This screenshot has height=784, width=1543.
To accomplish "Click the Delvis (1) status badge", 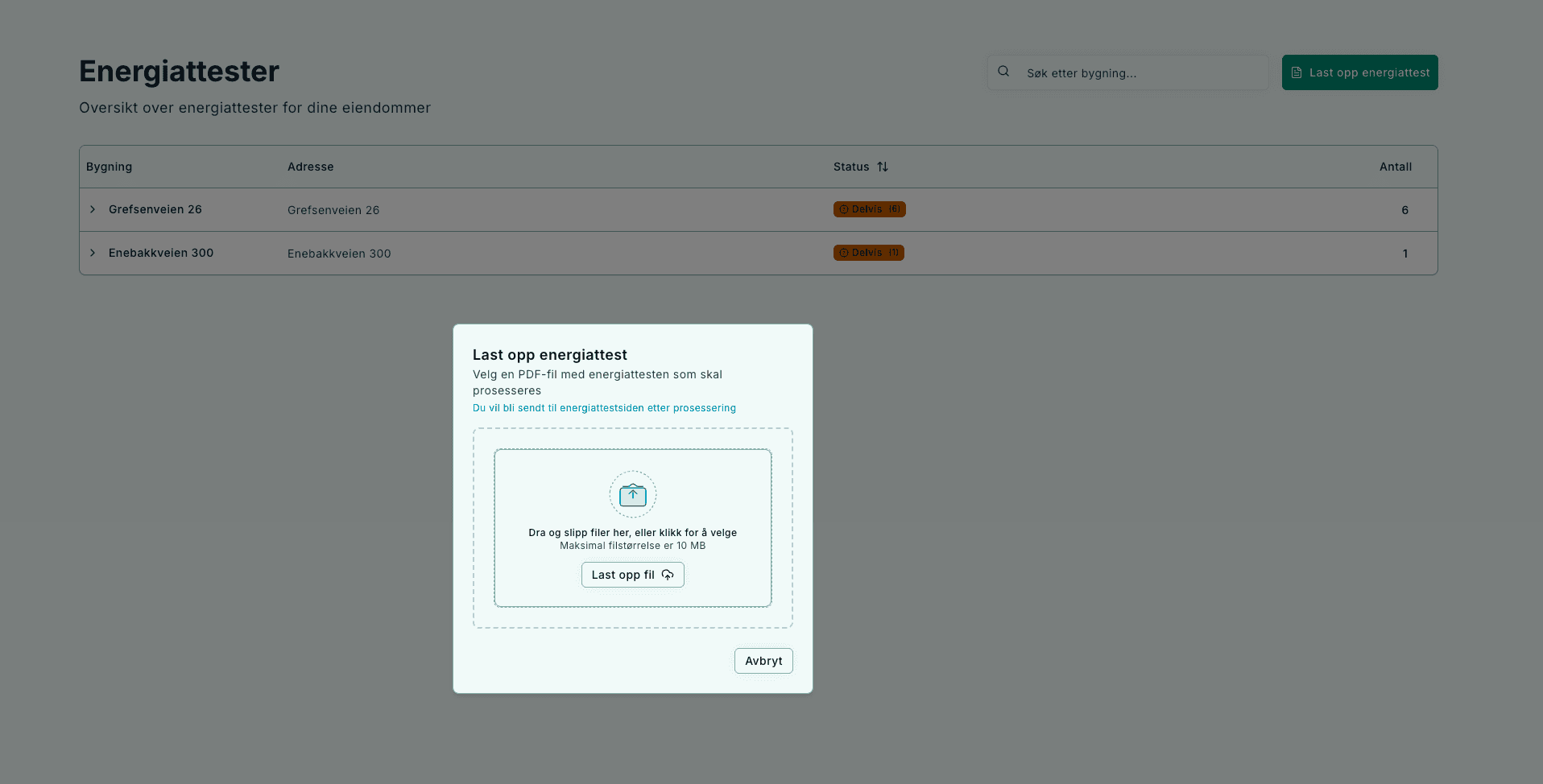I will 868,252.
